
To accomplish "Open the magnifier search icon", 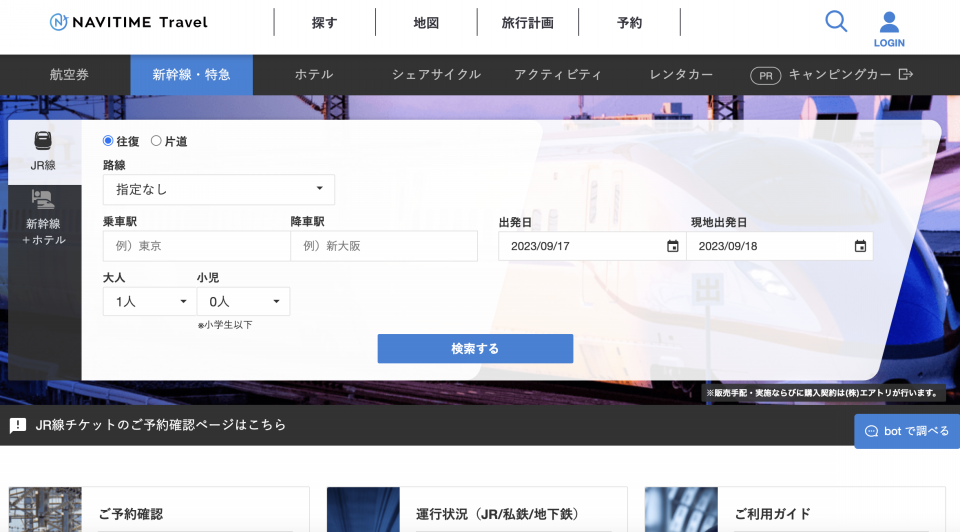I will click(836, 21).
